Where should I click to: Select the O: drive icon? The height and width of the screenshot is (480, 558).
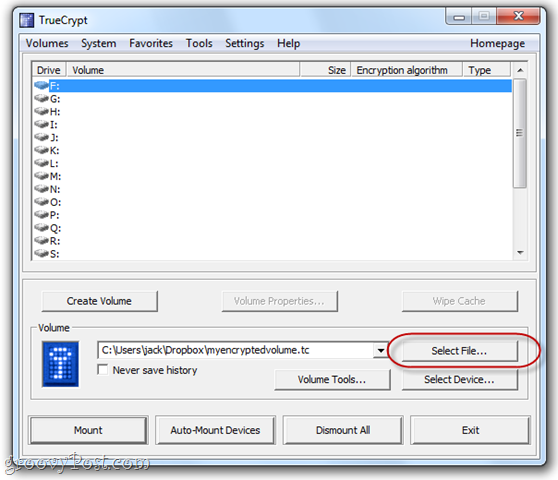pos(41,202)
